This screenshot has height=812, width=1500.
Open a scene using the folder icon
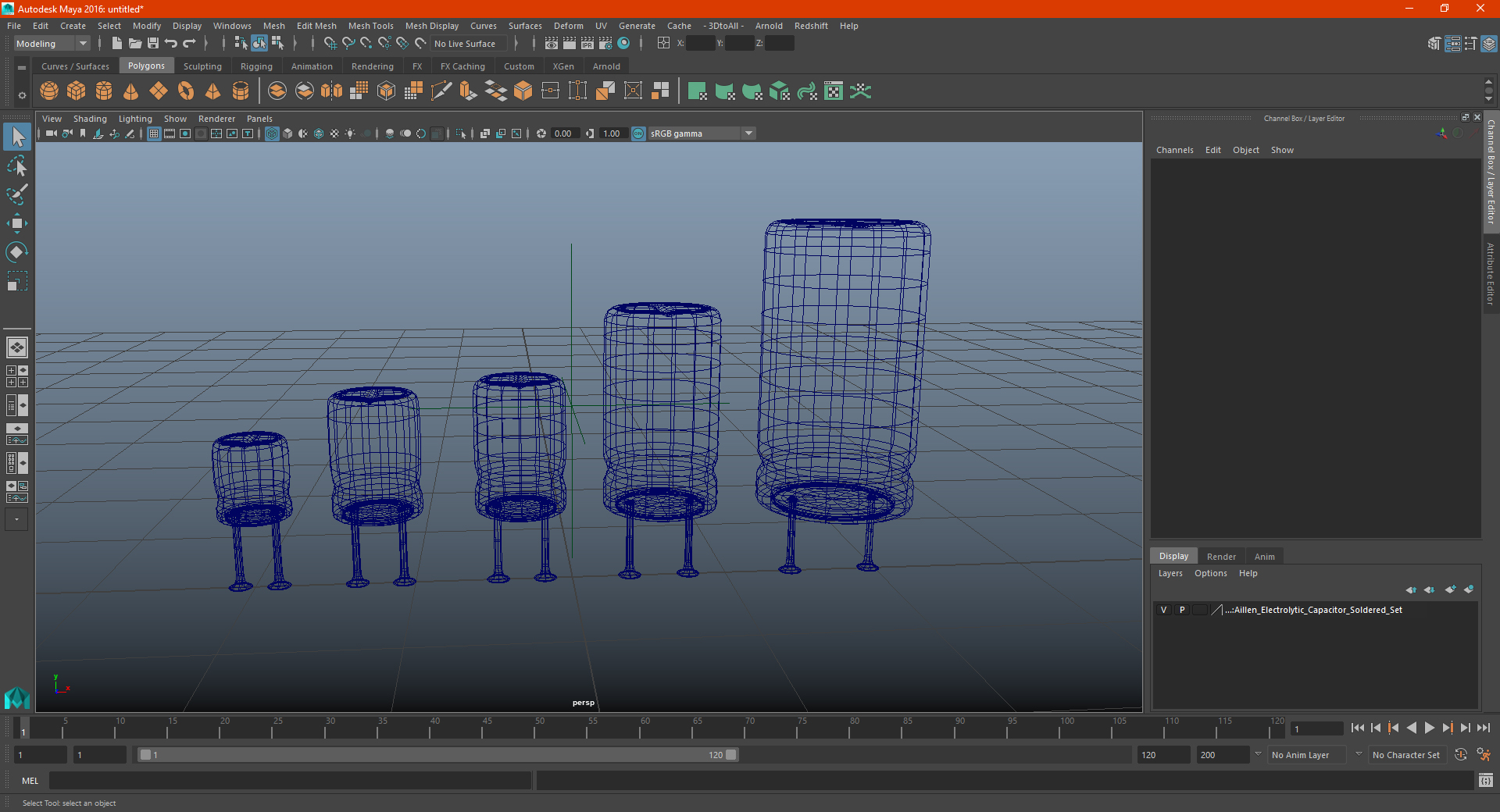[135, 44]
